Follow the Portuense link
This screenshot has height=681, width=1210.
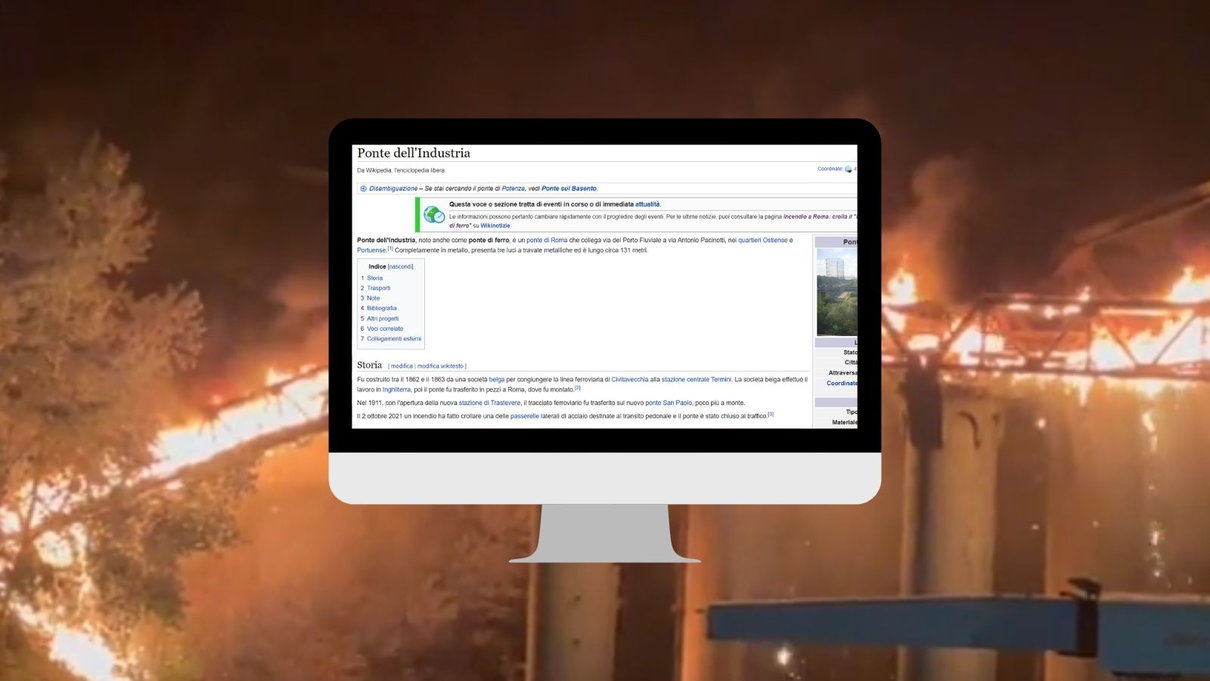tap(372, 250)
